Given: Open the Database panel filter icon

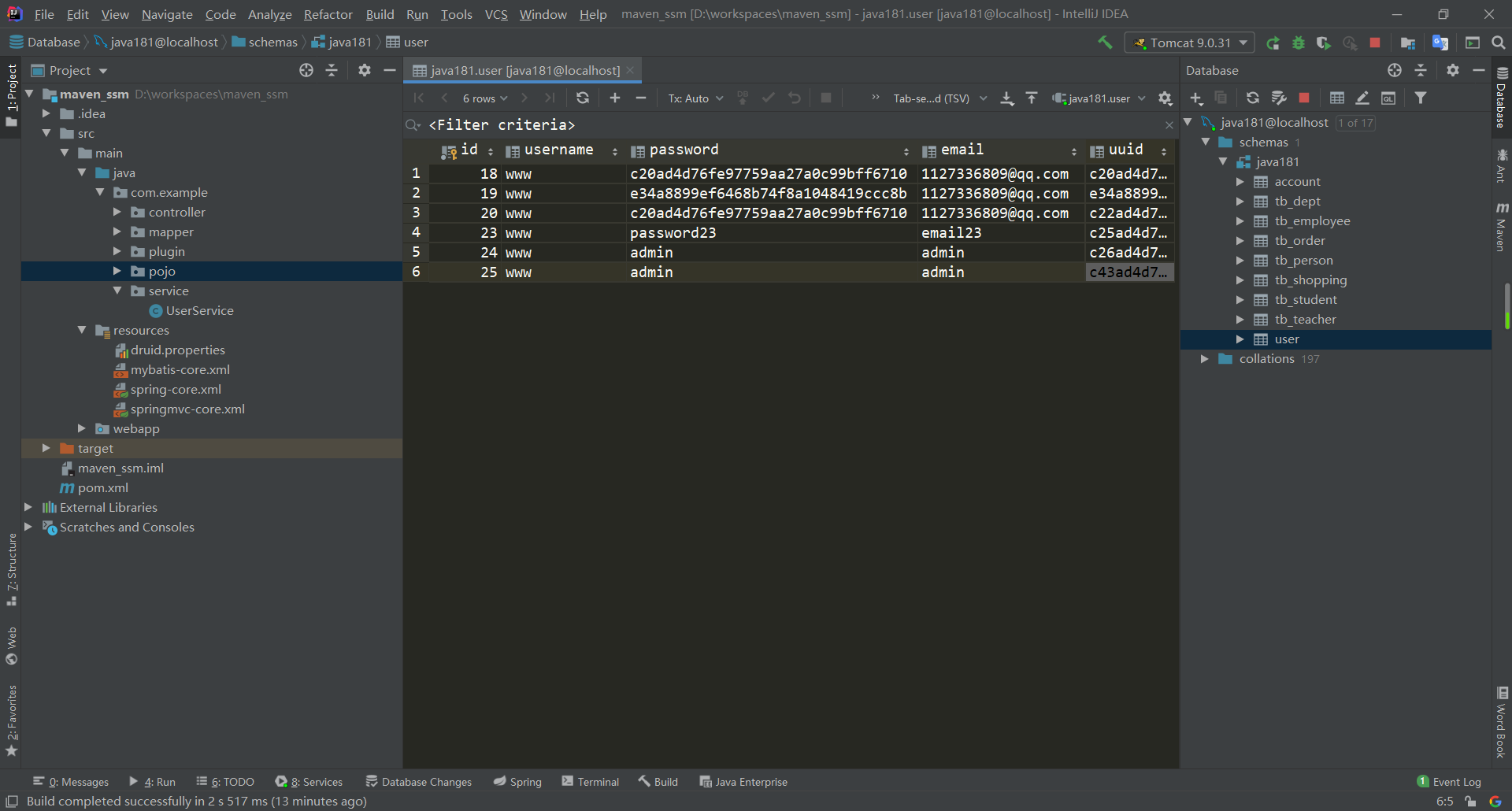Looking at the screenshot, I should click(1421, 98).
